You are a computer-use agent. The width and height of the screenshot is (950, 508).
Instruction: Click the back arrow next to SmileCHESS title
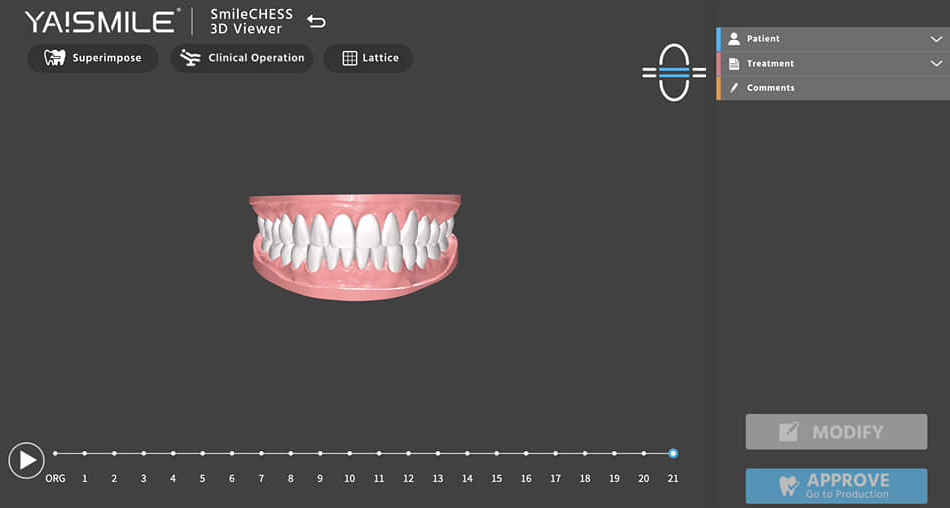click(x=316, y=22)
